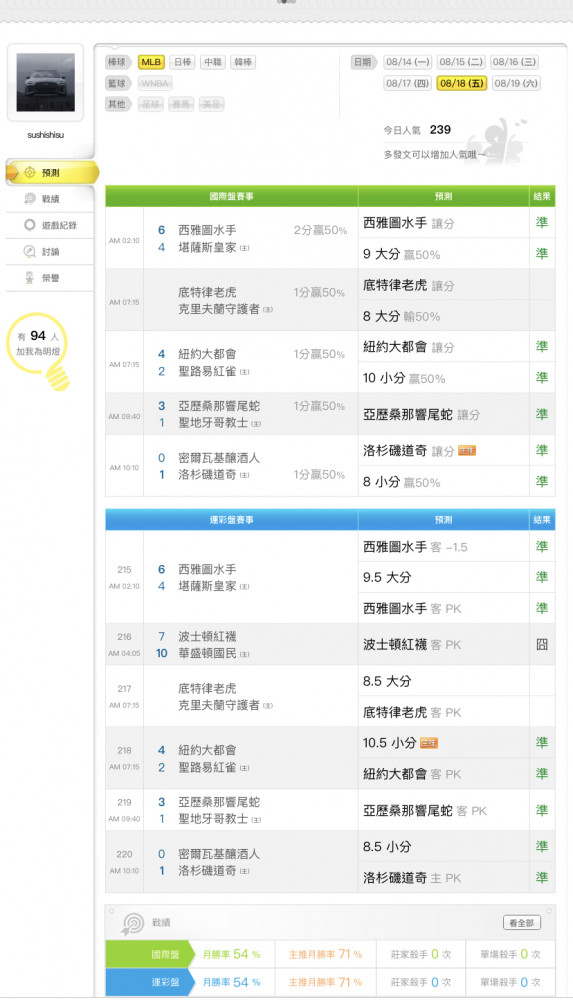Click 西雅圖水手 客 -1.5 prediction

click(x=415, y=547)
